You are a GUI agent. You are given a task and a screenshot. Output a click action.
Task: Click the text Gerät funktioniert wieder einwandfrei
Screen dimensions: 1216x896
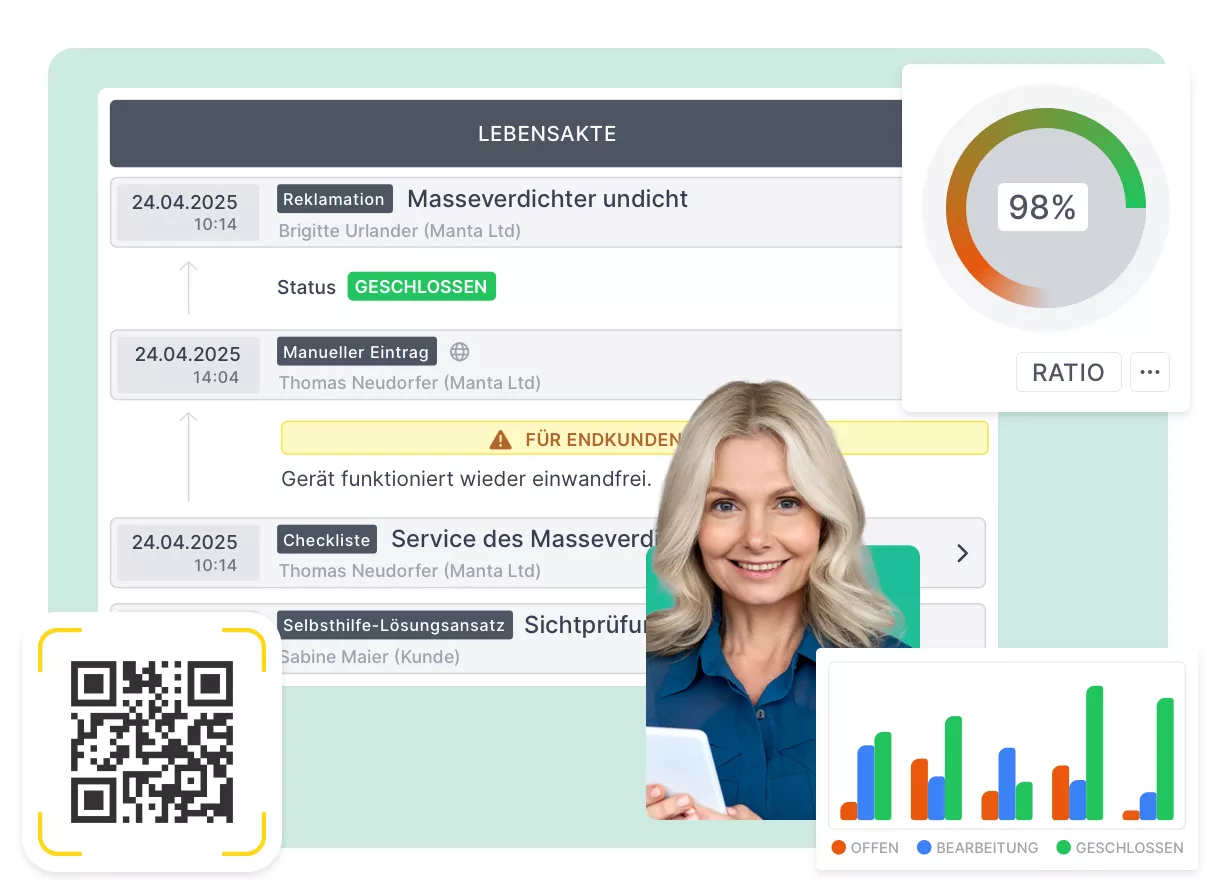pos(466,479)
